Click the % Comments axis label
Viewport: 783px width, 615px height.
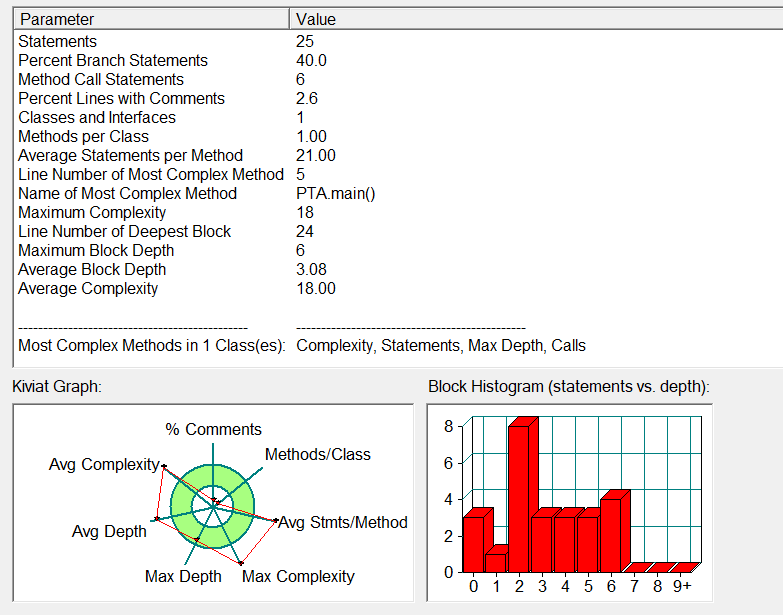coord(213,429)
